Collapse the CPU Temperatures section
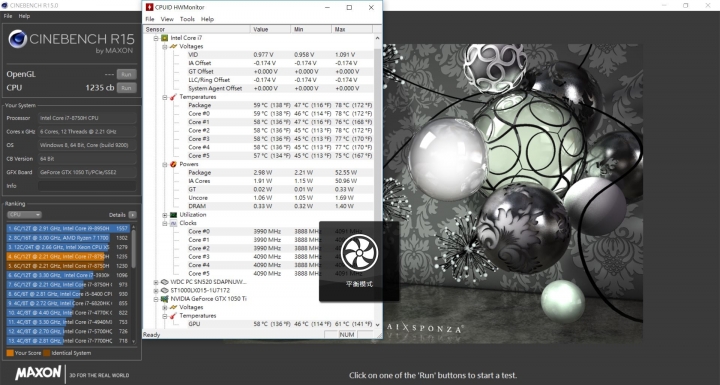 pyautogui.click(x=165, y=97)
